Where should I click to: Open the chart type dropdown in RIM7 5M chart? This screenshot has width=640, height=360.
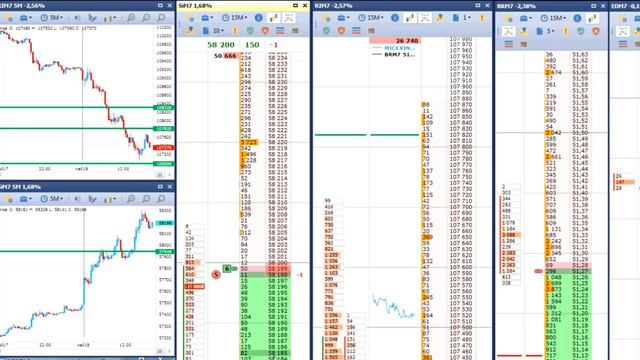coord(110,18)
